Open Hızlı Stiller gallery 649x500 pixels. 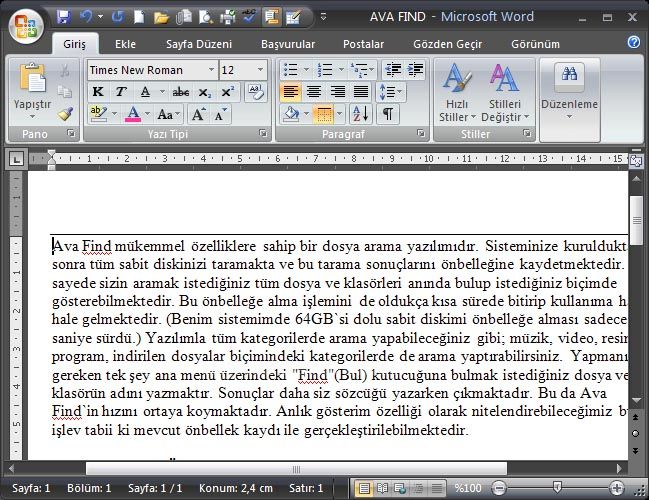click(x=457, y=94)
